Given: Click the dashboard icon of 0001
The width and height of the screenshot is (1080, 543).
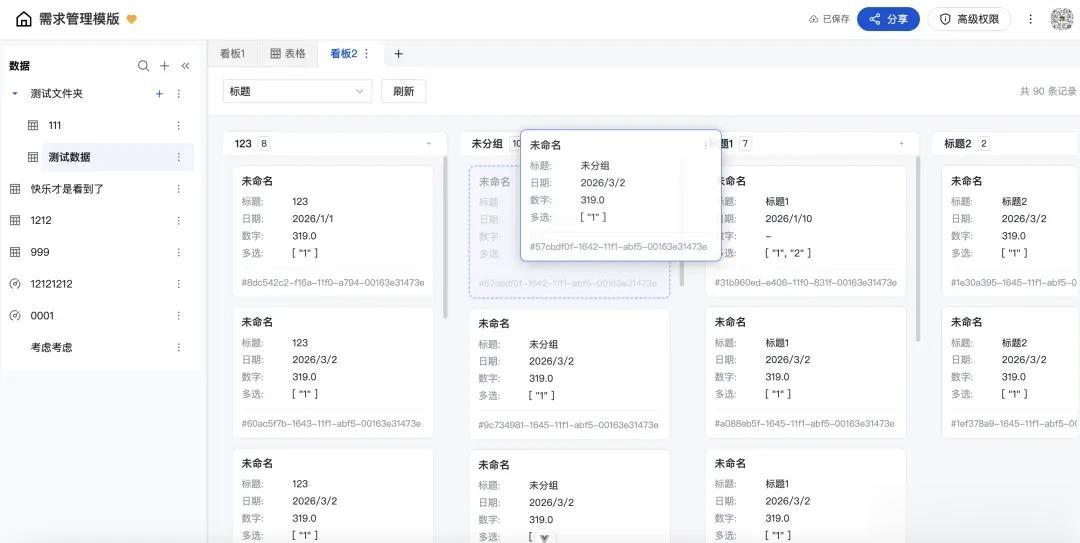Looking at the screenshot, I should (x=15, y=316).
